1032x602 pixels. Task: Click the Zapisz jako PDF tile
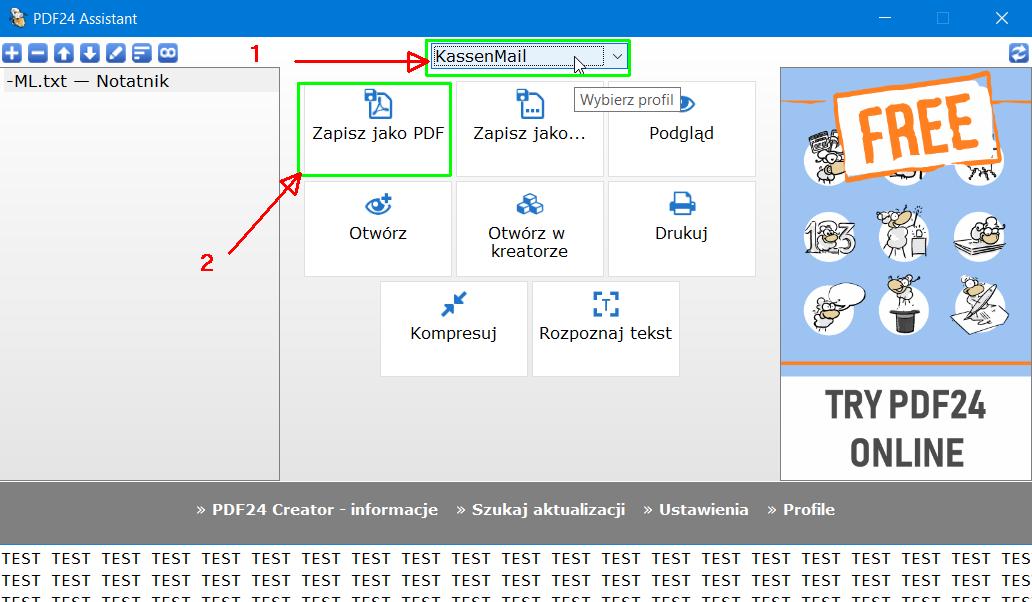[x=378, y=129]
